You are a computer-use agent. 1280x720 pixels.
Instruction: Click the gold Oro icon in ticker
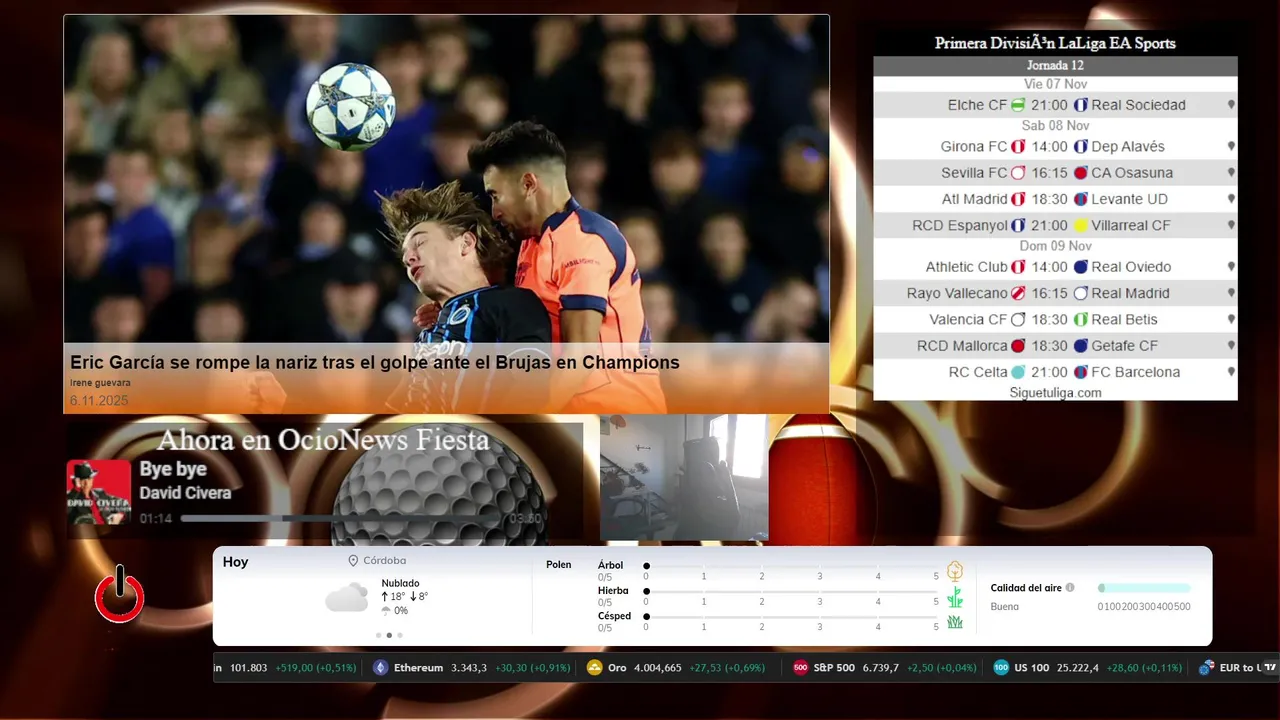(x=594, y=668)
